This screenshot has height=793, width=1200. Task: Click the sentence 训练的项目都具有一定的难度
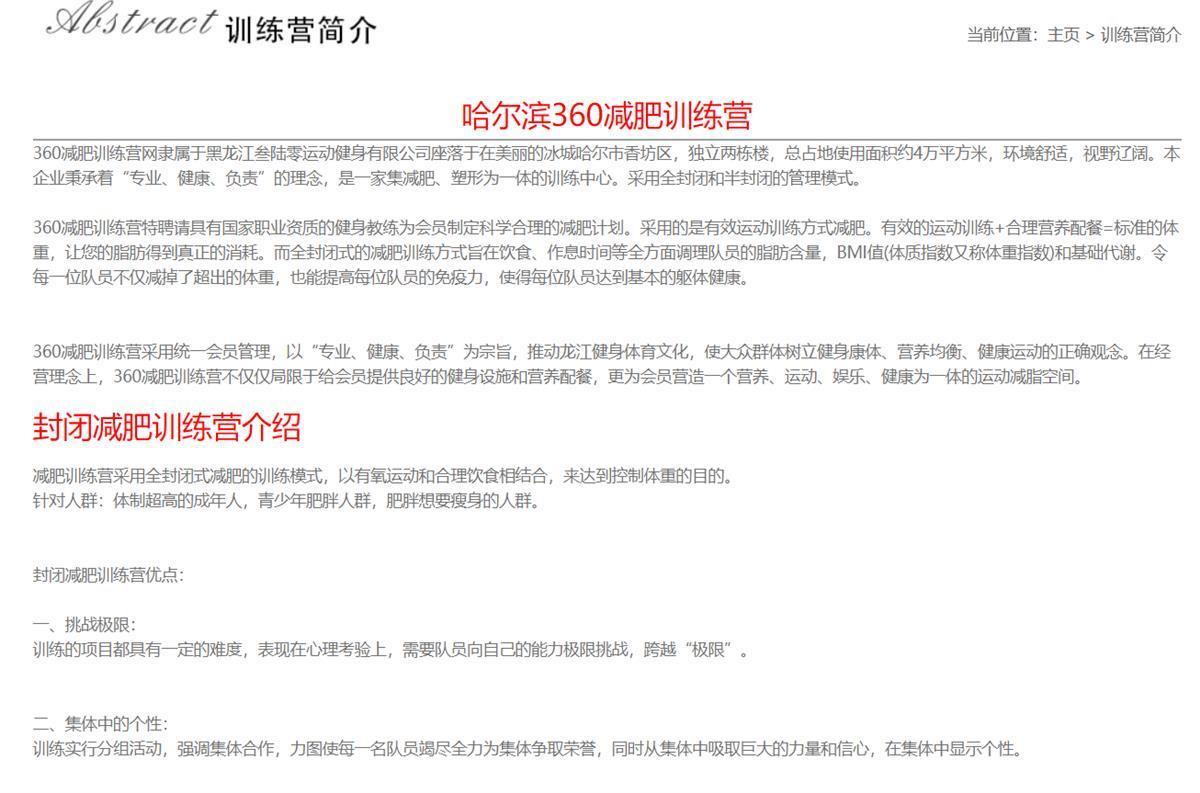(391, 650)
